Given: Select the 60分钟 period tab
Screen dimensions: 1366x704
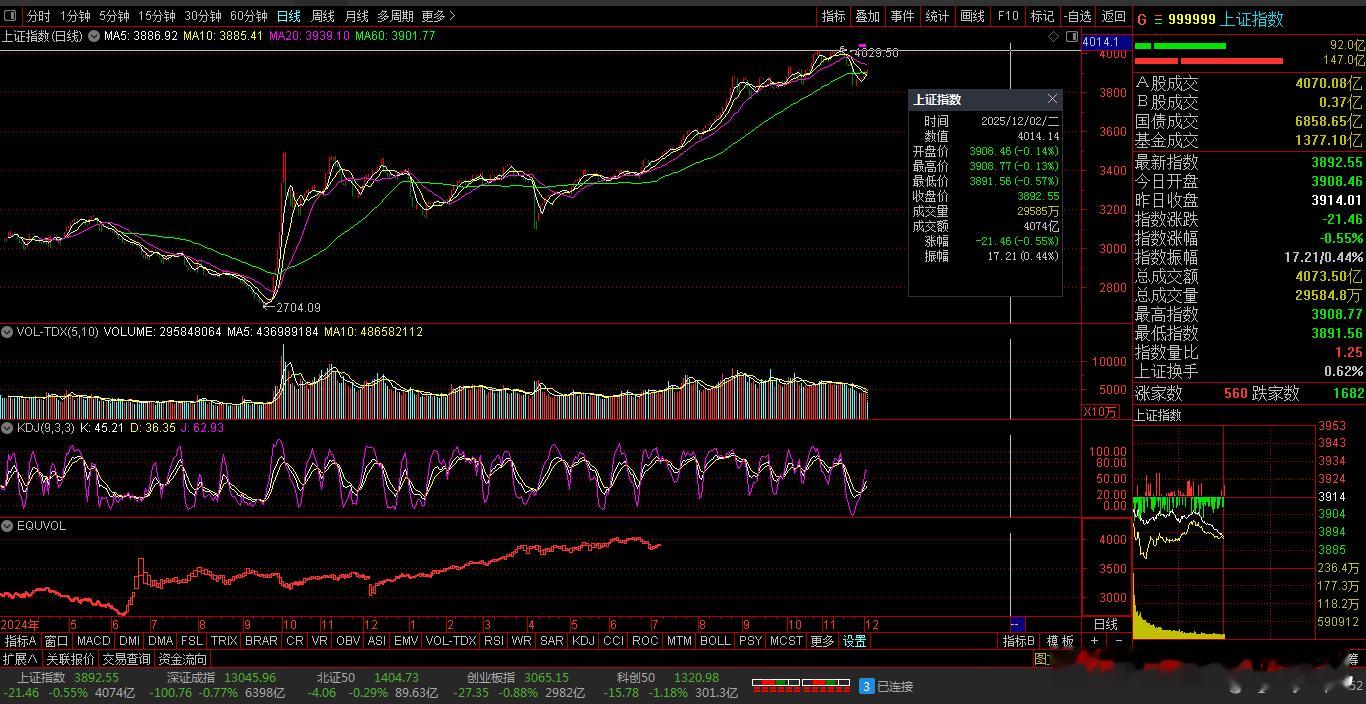Looking at the screenshot, I should (249, 16).
